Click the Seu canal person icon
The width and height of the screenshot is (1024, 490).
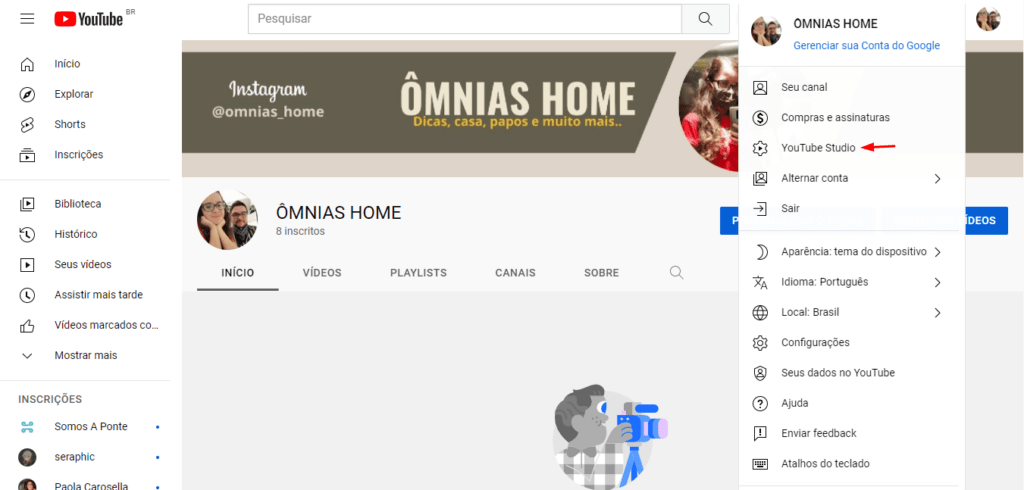tap(760, 88)
